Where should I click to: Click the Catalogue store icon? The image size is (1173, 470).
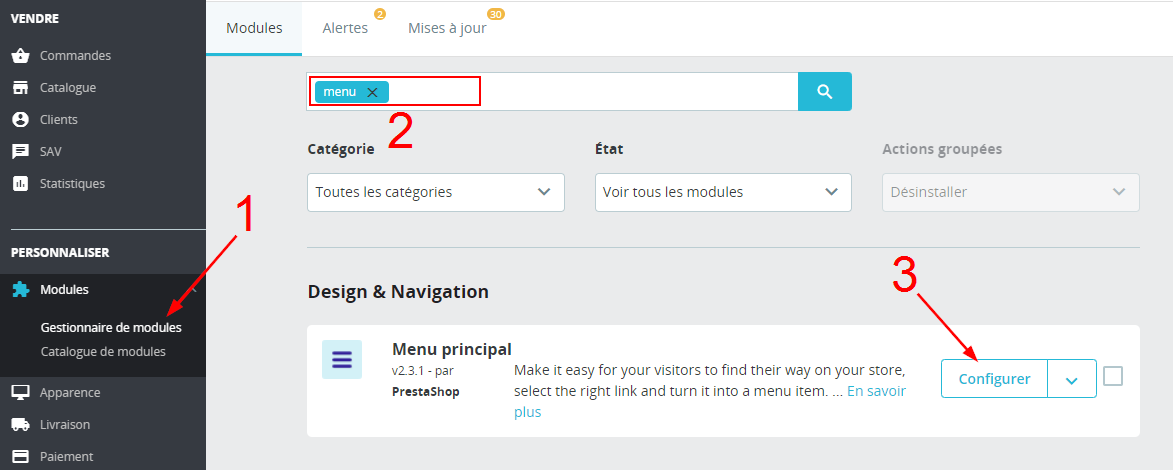pyautogui.click(x=20, y=88)
